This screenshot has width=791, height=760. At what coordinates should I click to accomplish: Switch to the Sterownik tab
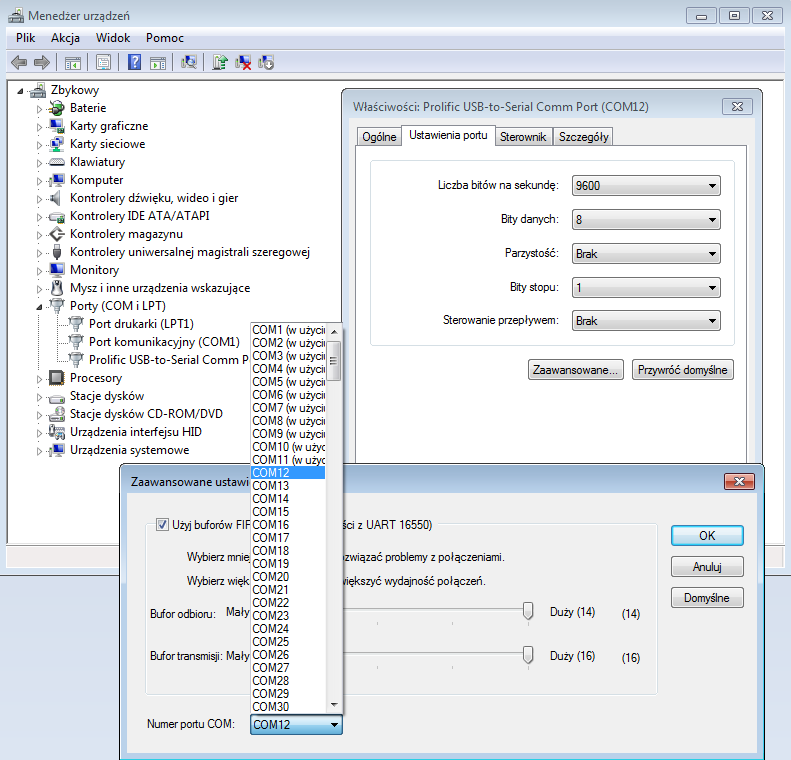[x=523, y=137]
